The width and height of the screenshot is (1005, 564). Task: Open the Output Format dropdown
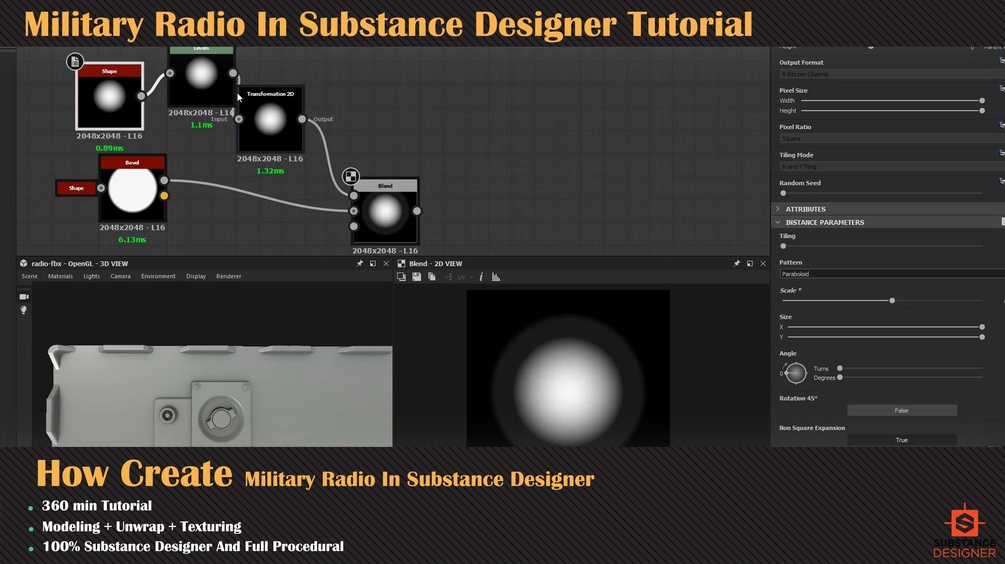tap(892, 74)
